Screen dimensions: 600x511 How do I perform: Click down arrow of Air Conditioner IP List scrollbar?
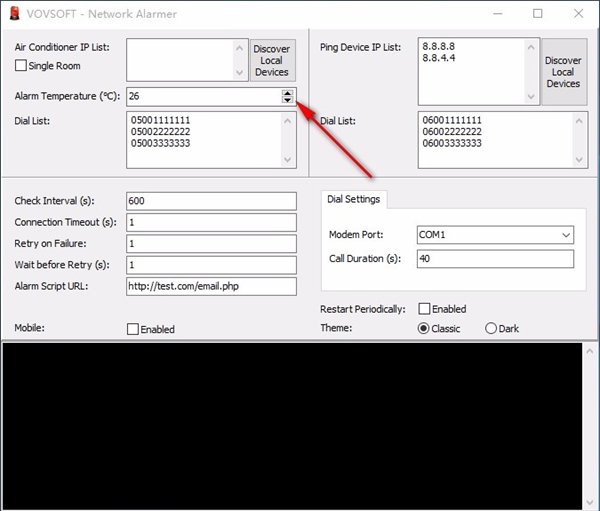point(240,72)
